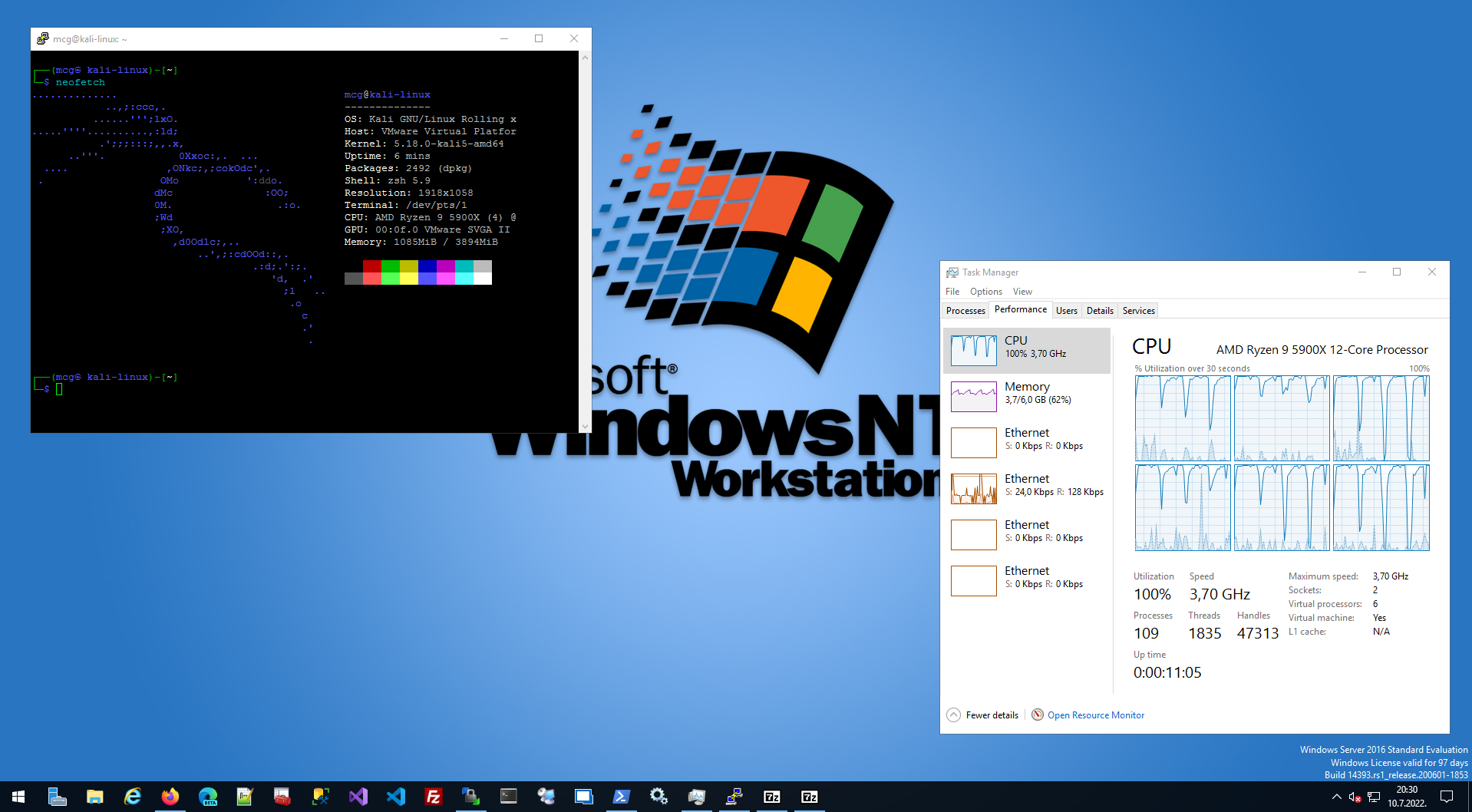1472x812 pixels.
Task: Switch to the Processes tab
Action: [965, 311]
